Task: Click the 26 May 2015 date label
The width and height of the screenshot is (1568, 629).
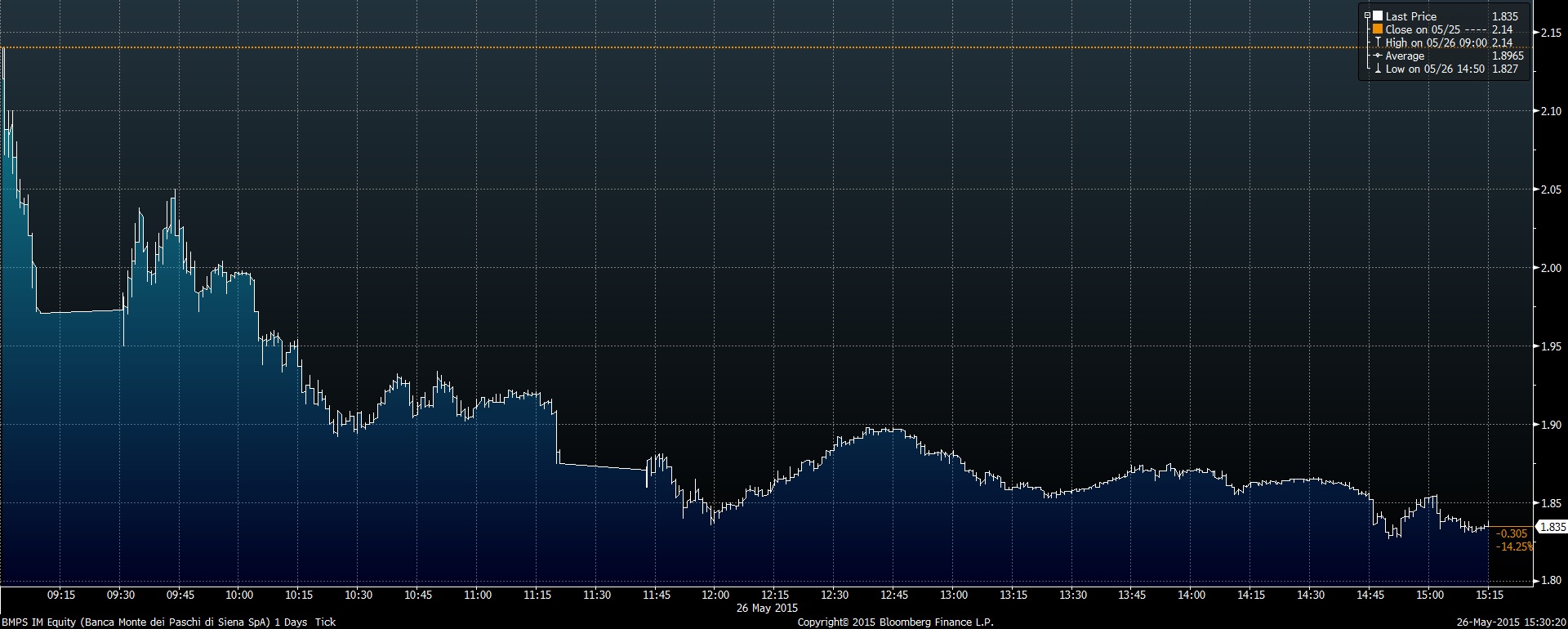Action: tap(767, 609)
